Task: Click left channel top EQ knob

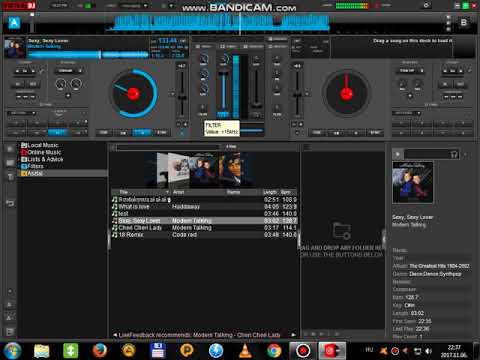Action: point(204,60)
